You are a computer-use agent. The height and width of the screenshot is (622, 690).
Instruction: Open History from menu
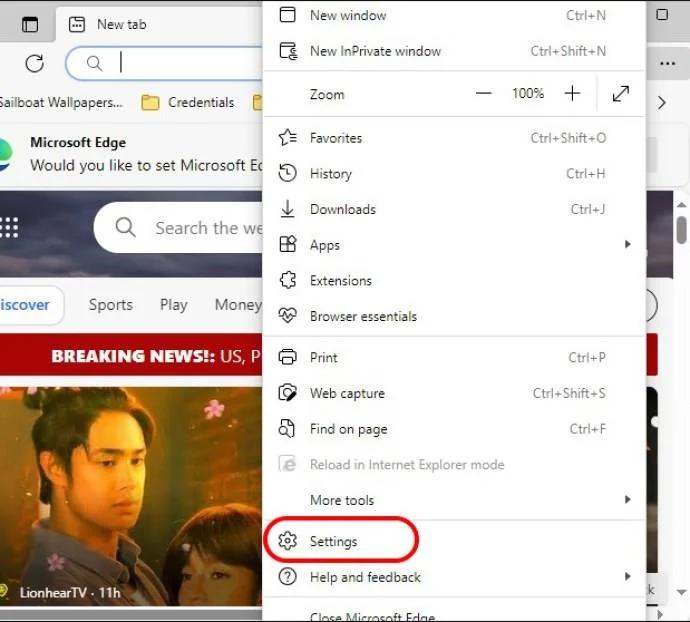454,174
